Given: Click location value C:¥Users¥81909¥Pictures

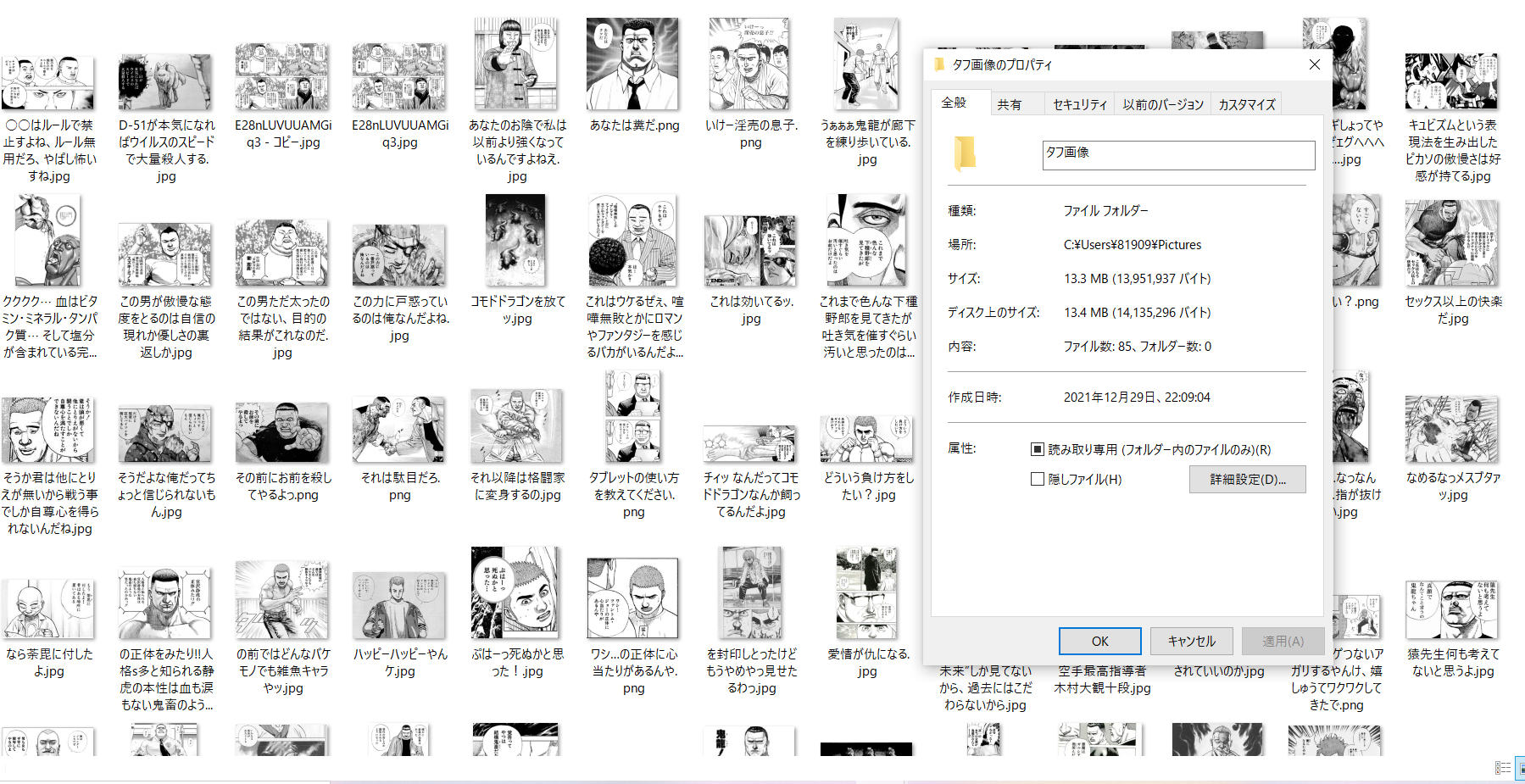Looking at the screenshot, I should pyautogui.click(x=1133, y=245).
